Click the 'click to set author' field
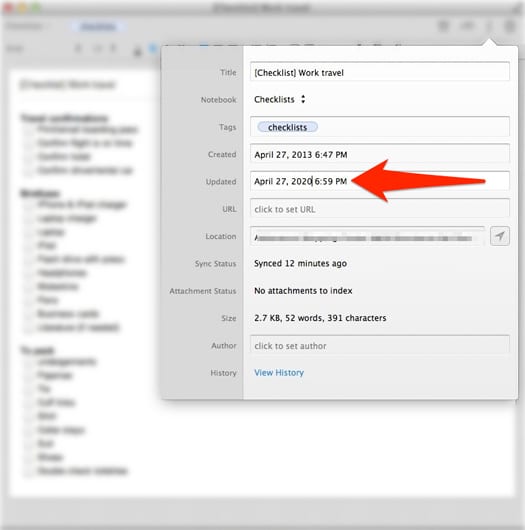 380,345
